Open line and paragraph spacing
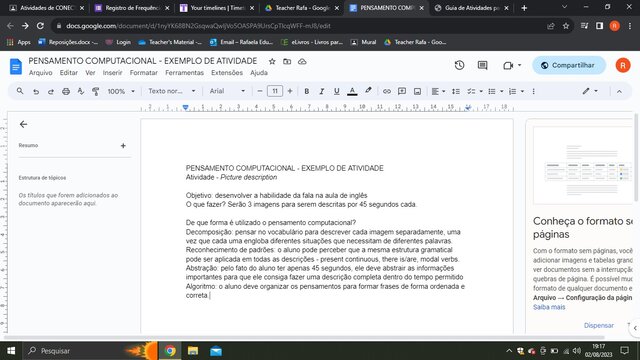 (456, 91)
